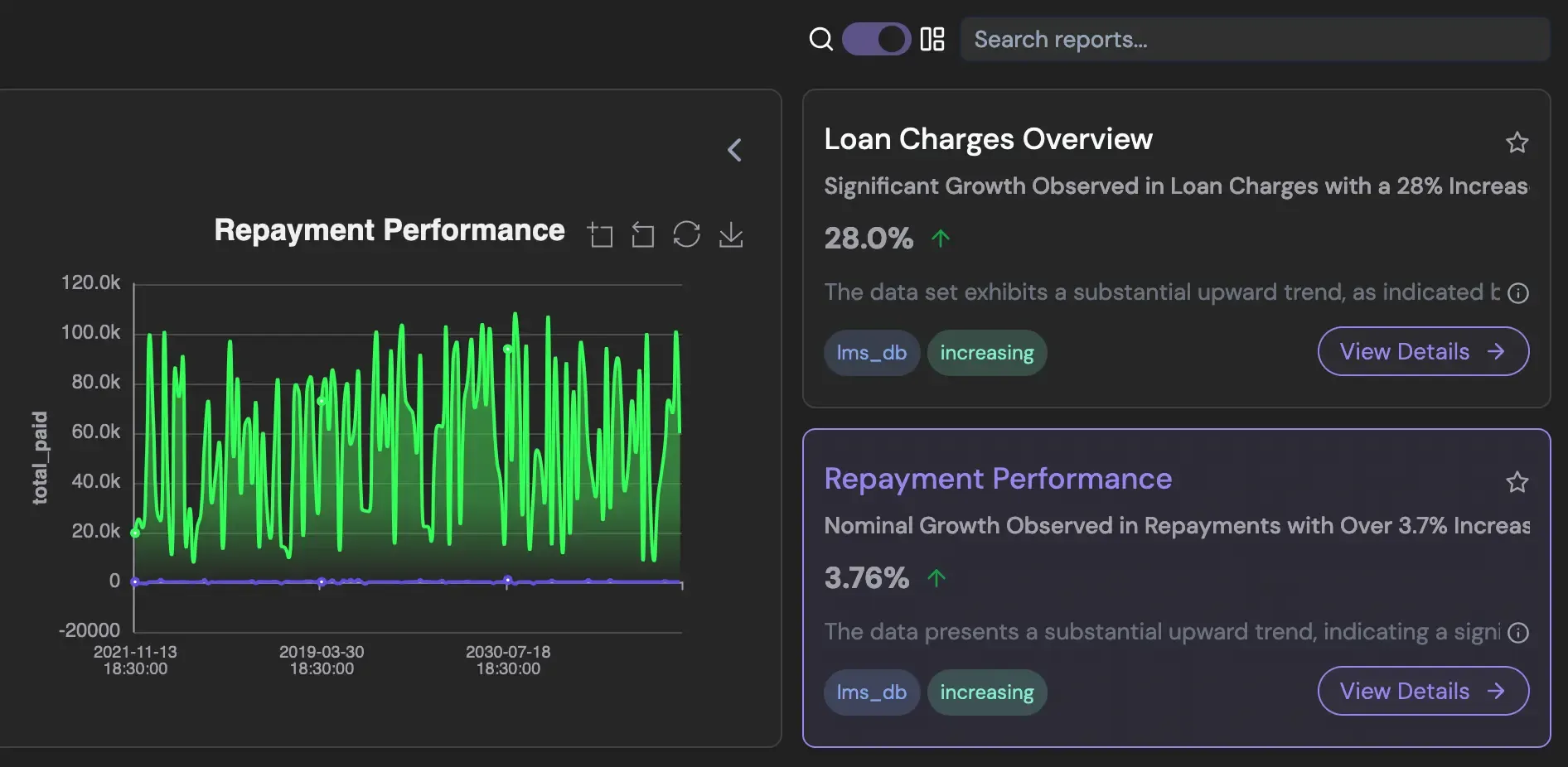
Task: Switch report layout using the grid icon
Action: tap(934, 38)
